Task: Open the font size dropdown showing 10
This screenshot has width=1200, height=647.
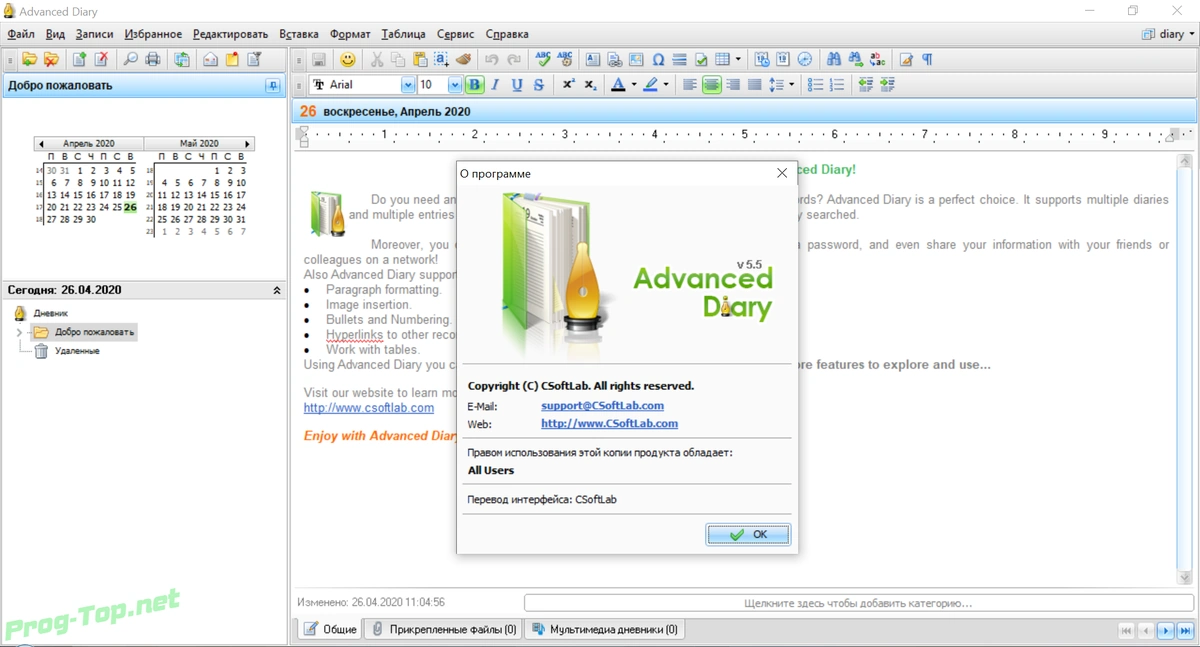Action: (x=455, y=85)
